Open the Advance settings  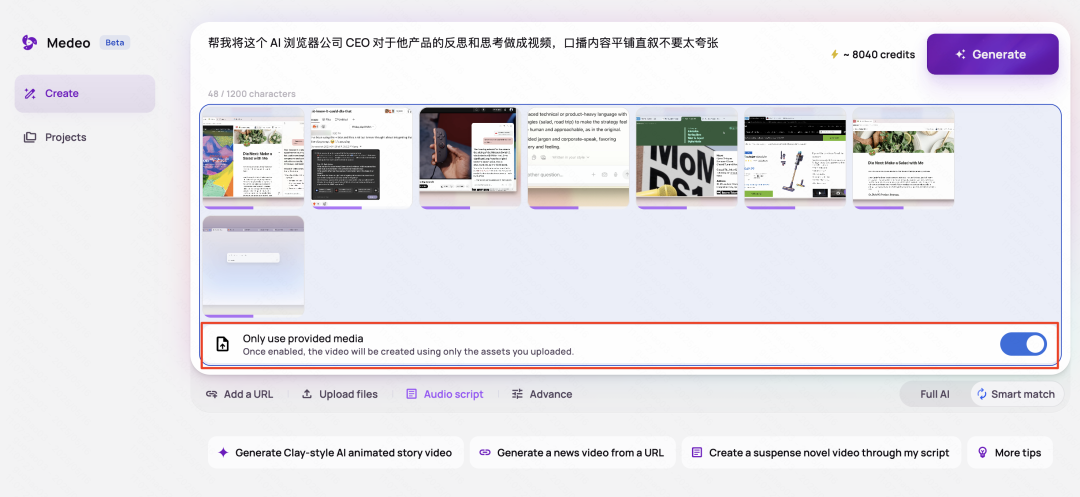(542, 394)
